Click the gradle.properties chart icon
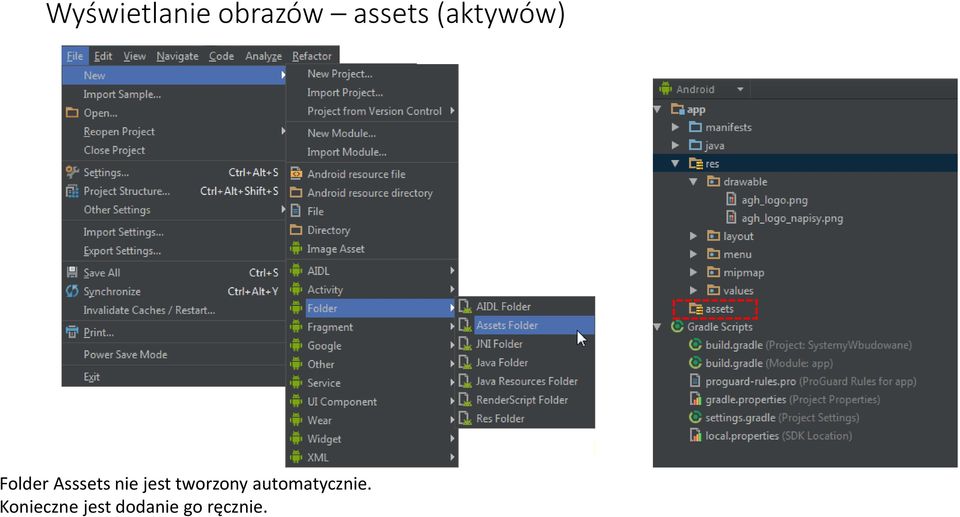Screen dimensions: 960x517 tap(696, 399)
